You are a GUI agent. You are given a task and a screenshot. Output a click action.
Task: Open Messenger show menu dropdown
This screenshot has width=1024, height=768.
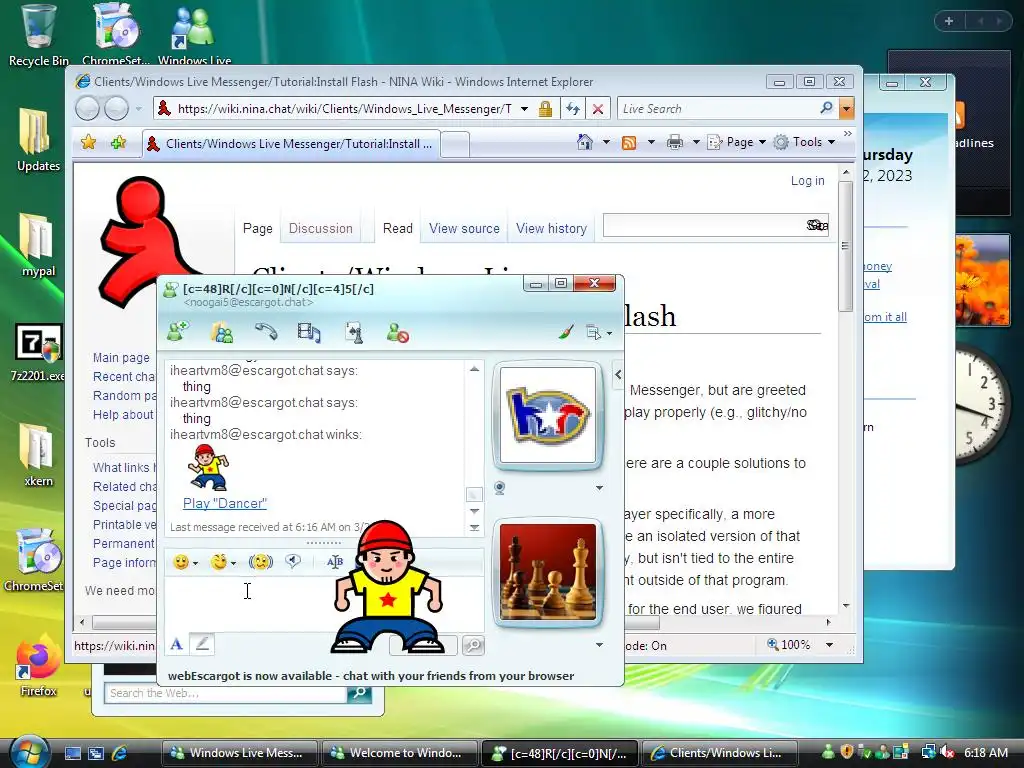599,333
